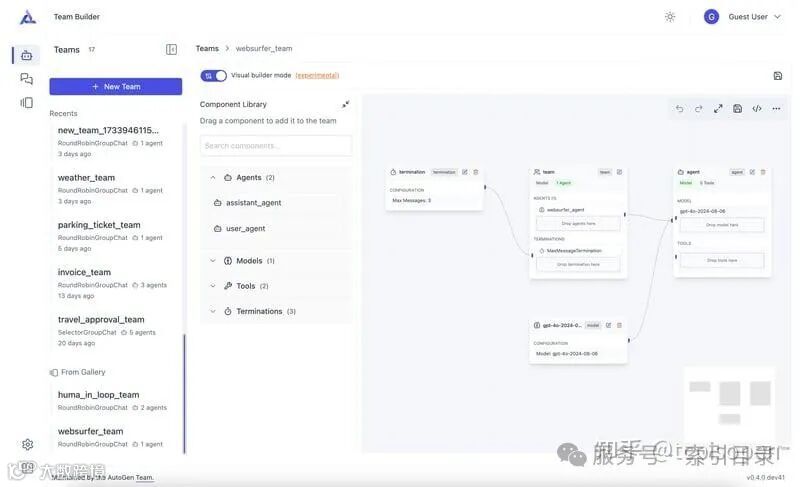
Task: Edit the termination node
Action: pos(465,172)
